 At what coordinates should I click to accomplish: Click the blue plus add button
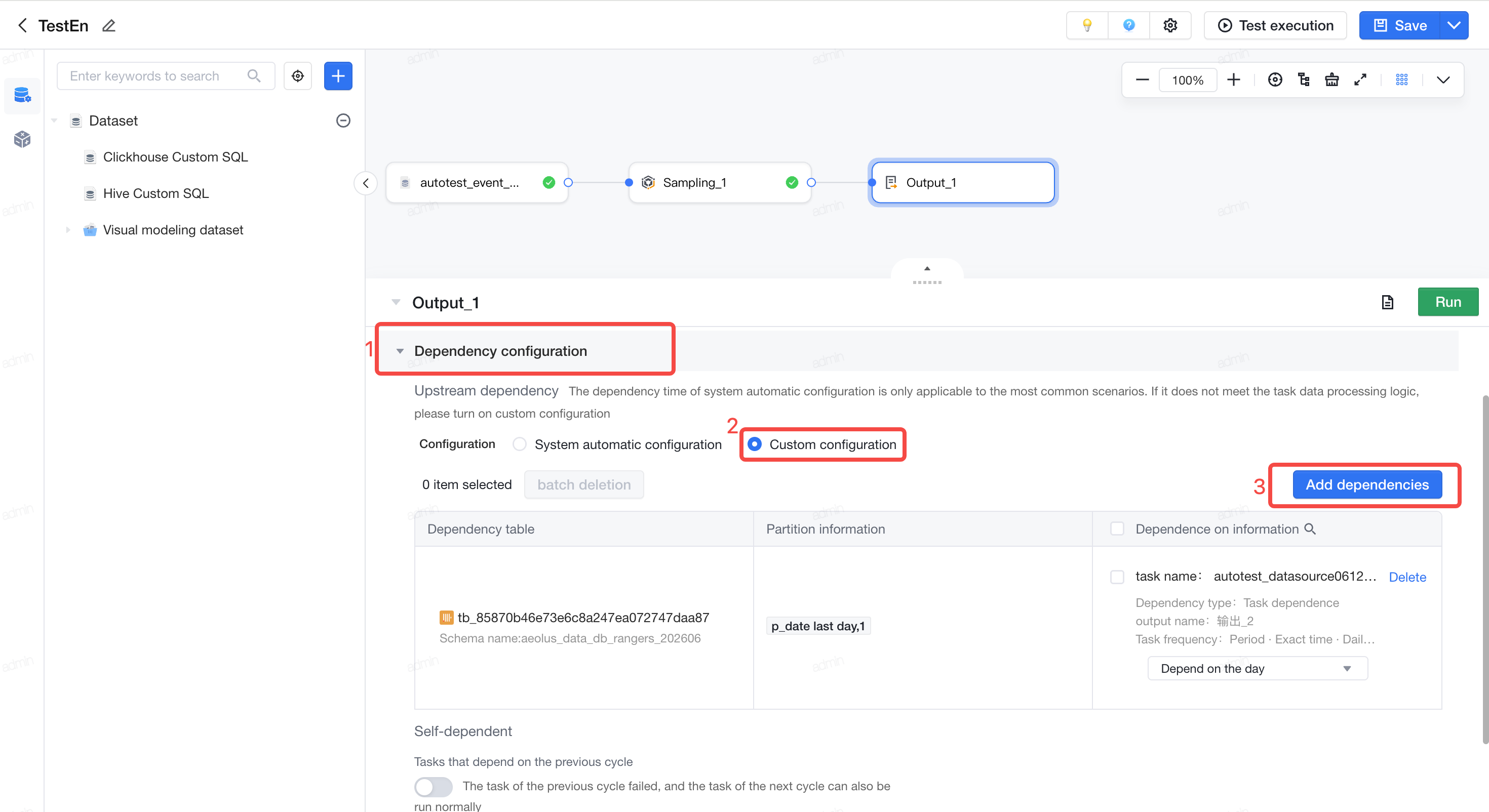[338, 76]
